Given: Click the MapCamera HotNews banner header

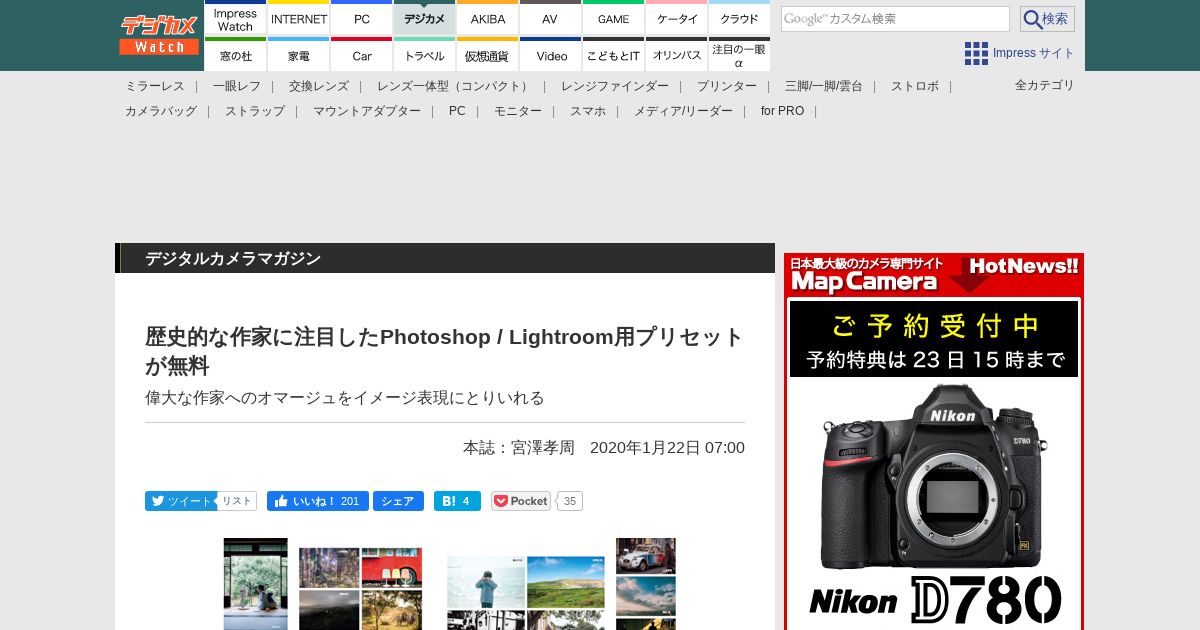Looking at the screenshot, I should (x=934, y=274).
